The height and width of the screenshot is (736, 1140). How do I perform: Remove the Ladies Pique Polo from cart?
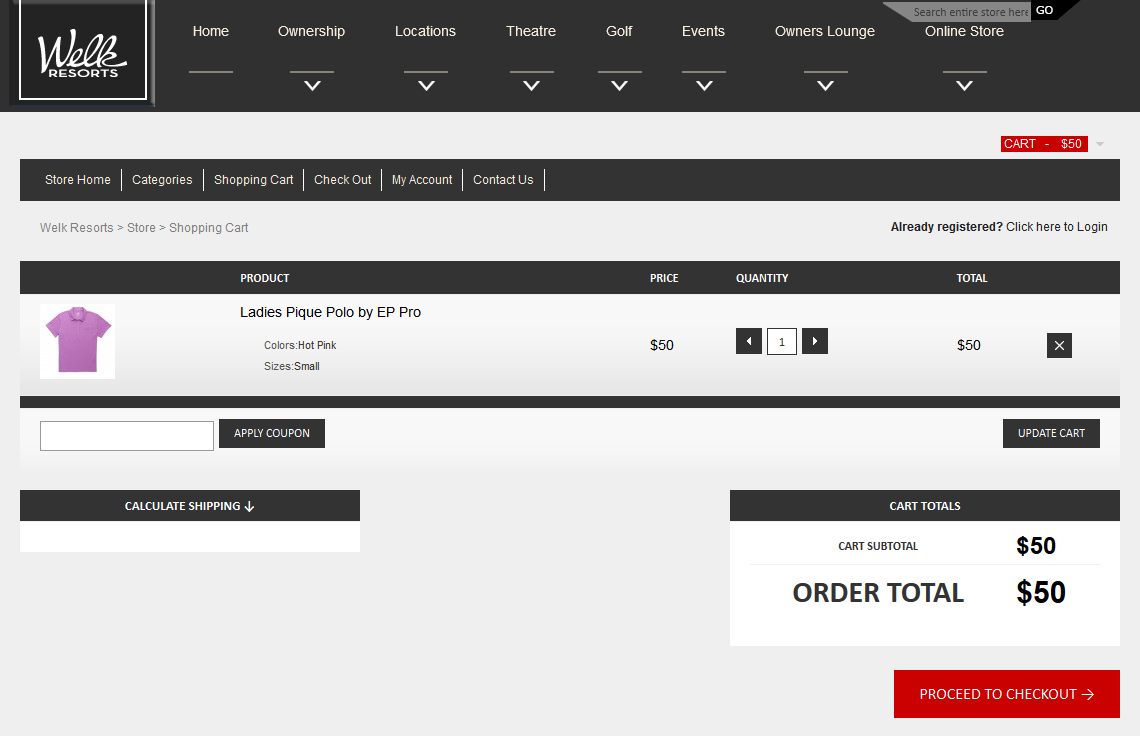[x=1059, y=346]
